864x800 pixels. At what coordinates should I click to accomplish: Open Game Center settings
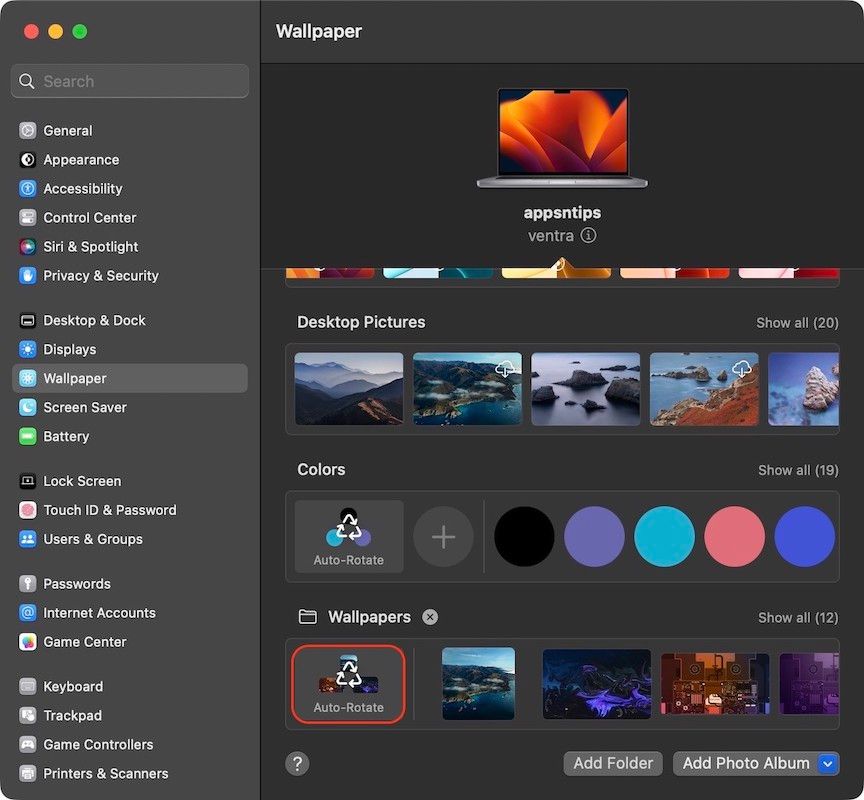tap(85, 642)
